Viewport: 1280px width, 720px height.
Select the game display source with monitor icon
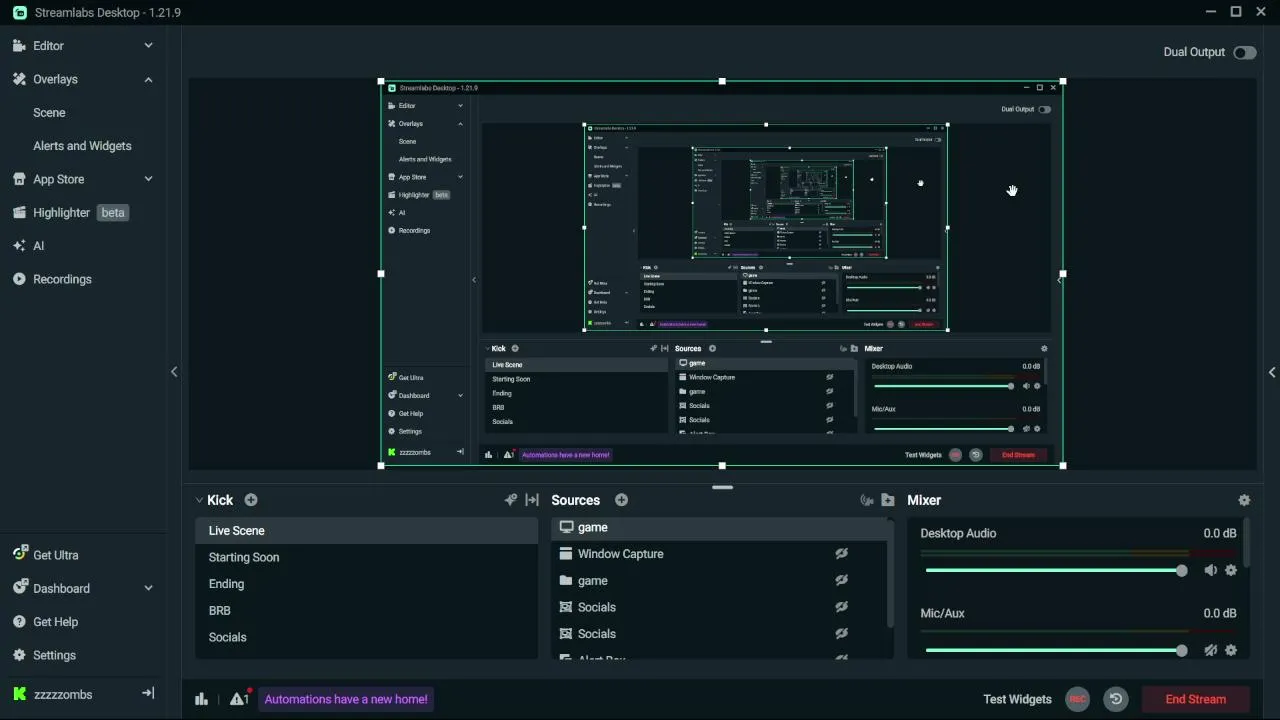point(718,528)
